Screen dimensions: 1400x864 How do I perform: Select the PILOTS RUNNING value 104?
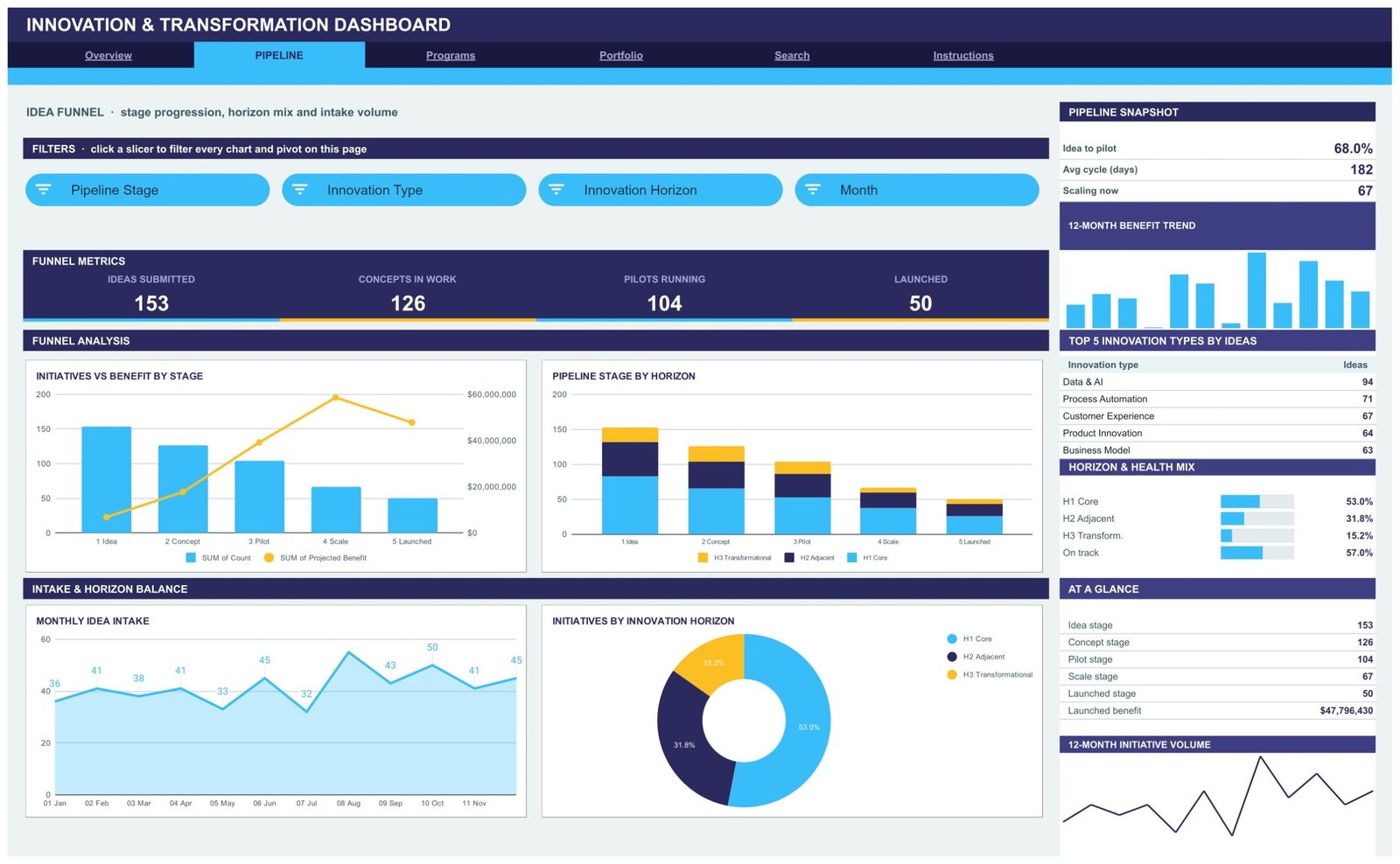coord(664,303)
